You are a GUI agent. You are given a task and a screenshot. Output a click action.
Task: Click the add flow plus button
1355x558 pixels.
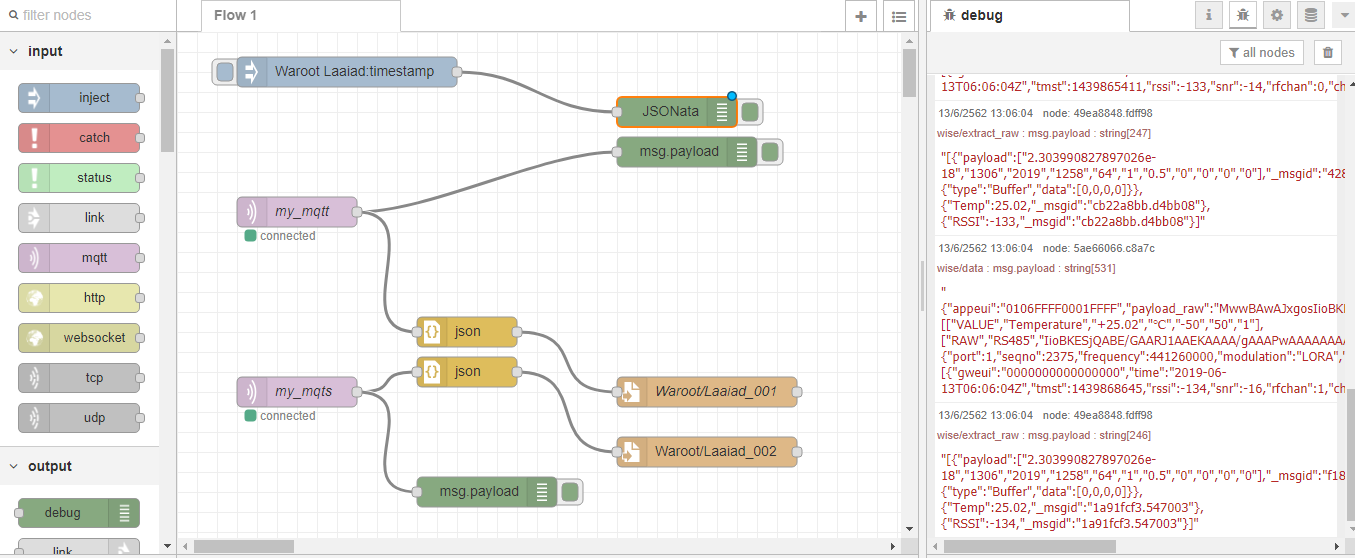[x=861, y=16]
